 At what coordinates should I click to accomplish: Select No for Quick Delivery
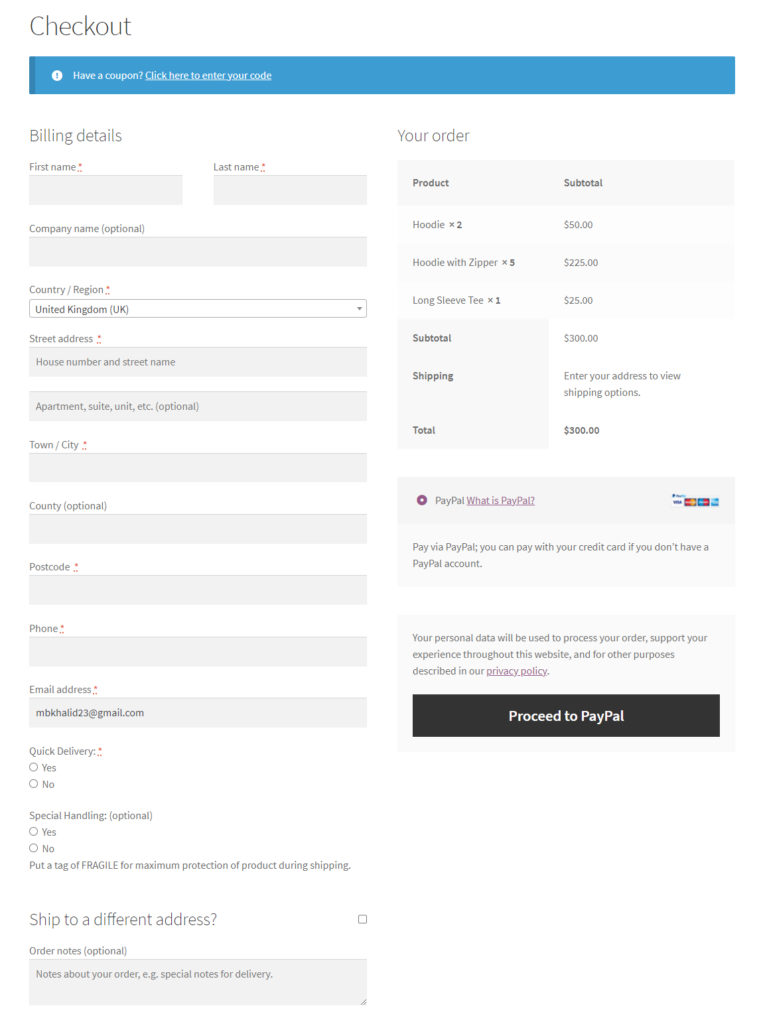point(33,784)
